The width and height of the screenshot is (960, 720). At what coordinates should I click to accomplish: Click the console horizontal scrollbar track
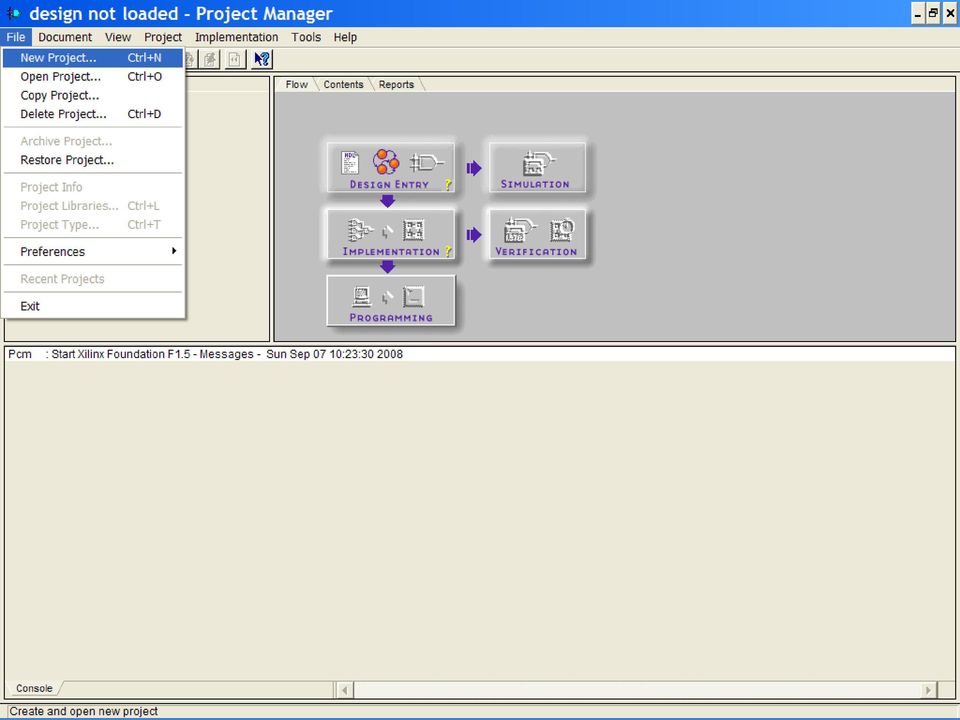(x=637, y=690)
